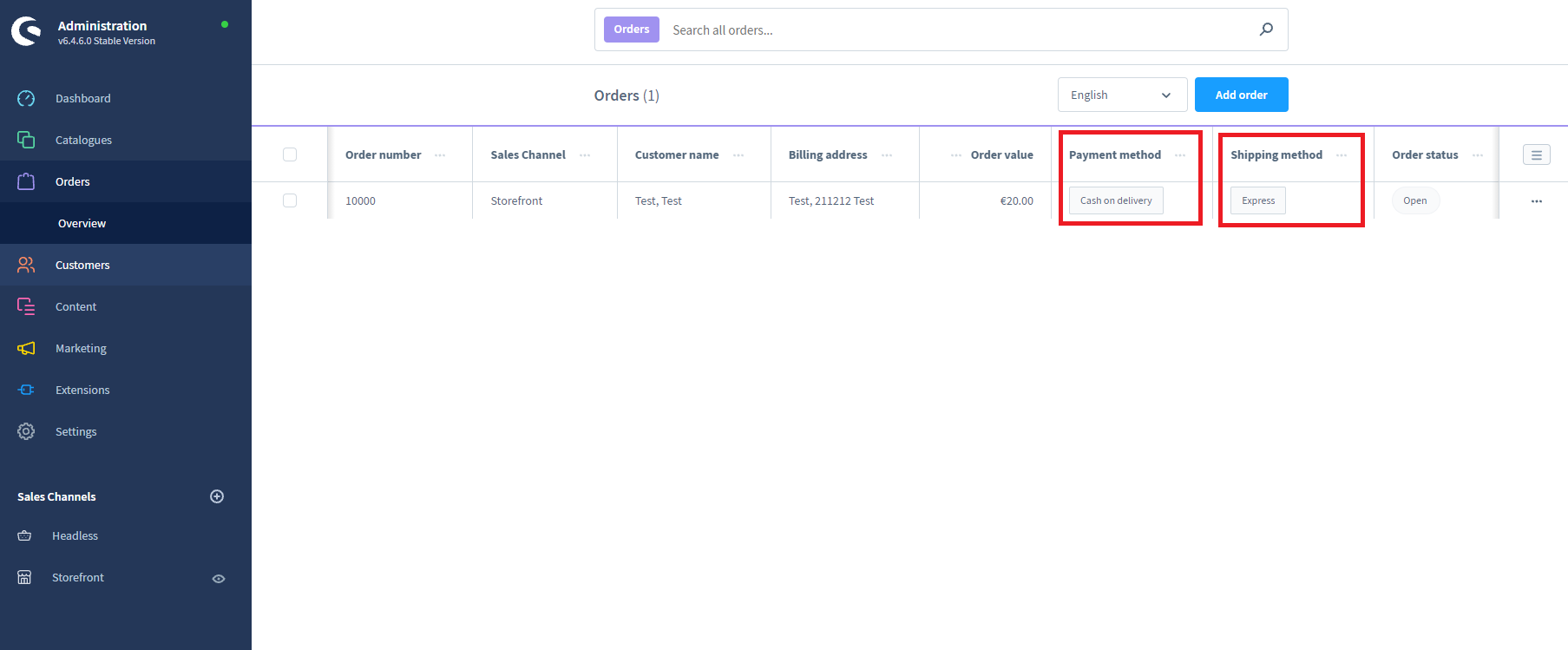Image resolution: width=1568 pixels, height=650 pixels.
Task: Open the Storefront sales channel
Action: pyautogui.click(x=78, y=577)
